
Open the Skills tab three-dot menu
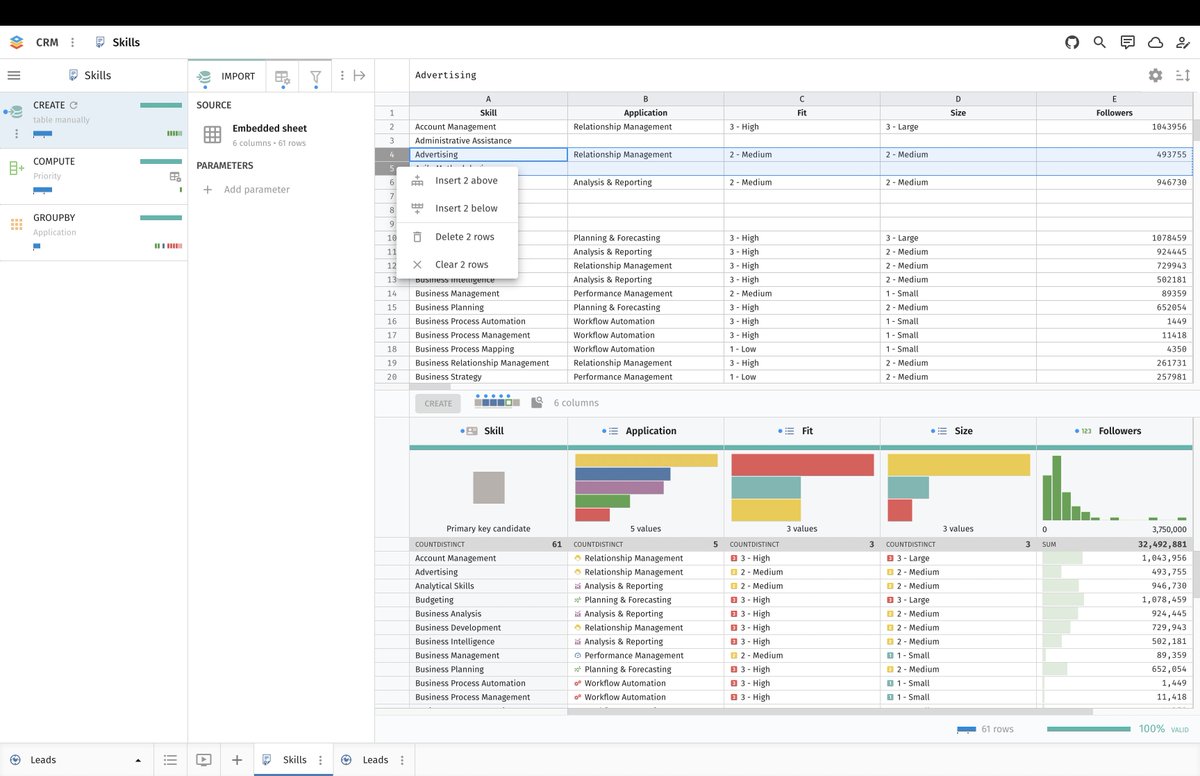pyautogui.click(x=320, y=760)
